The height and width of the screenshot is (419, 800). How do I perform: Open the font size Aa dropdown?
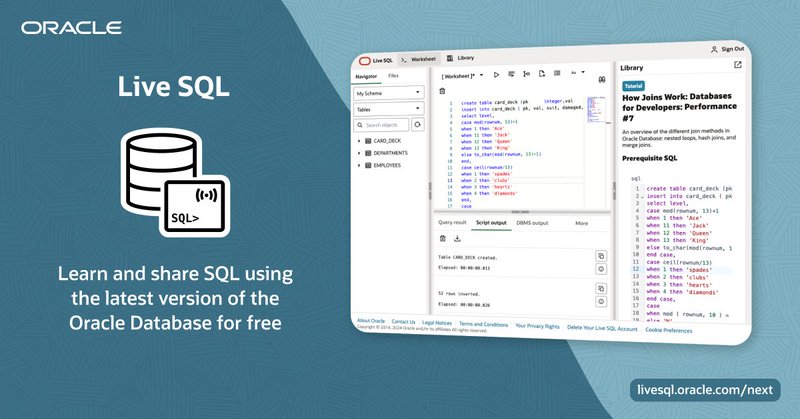coord(578,72)
